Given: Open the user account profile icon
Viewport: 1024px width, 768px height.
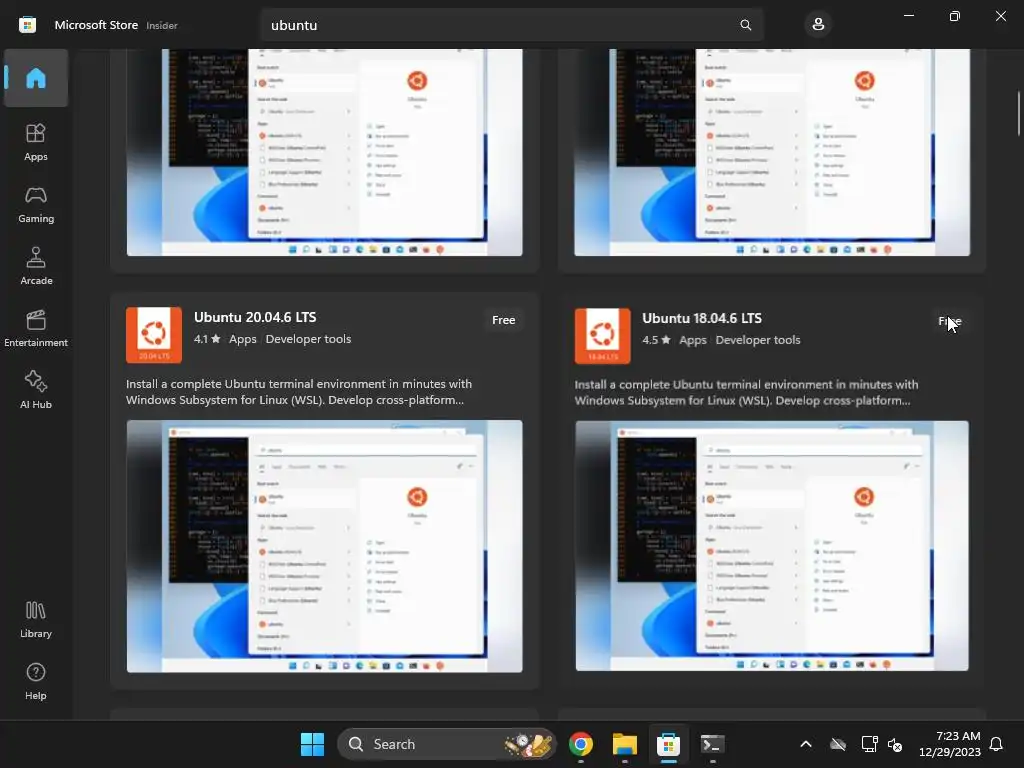Looking at the screenshot, I should 818,25.
